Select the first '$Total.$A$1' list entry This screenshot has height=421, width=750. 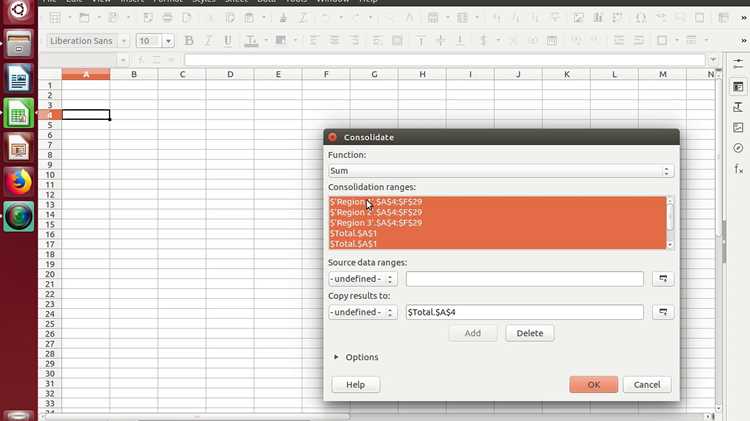[497, 233]
